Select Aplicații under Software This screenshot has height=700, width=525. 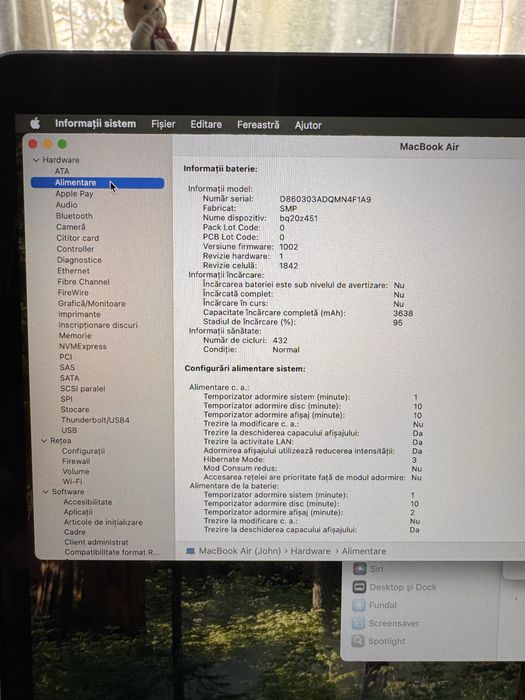coord(78,512)
